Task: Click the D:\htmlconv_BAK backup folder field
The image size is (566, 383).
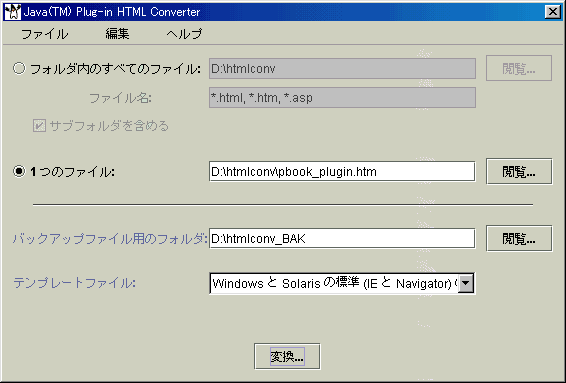Action: (342, 238)
